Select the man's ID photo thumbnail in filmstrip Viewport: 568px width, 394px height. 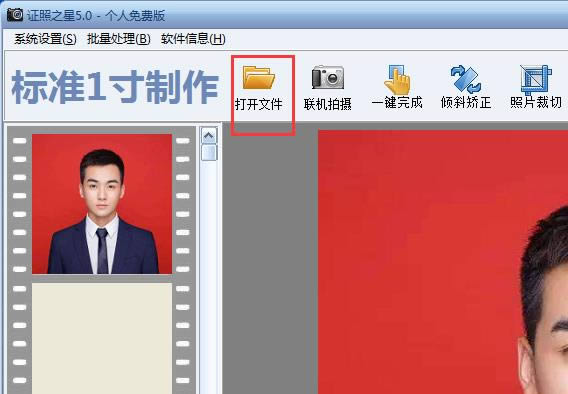102,204
